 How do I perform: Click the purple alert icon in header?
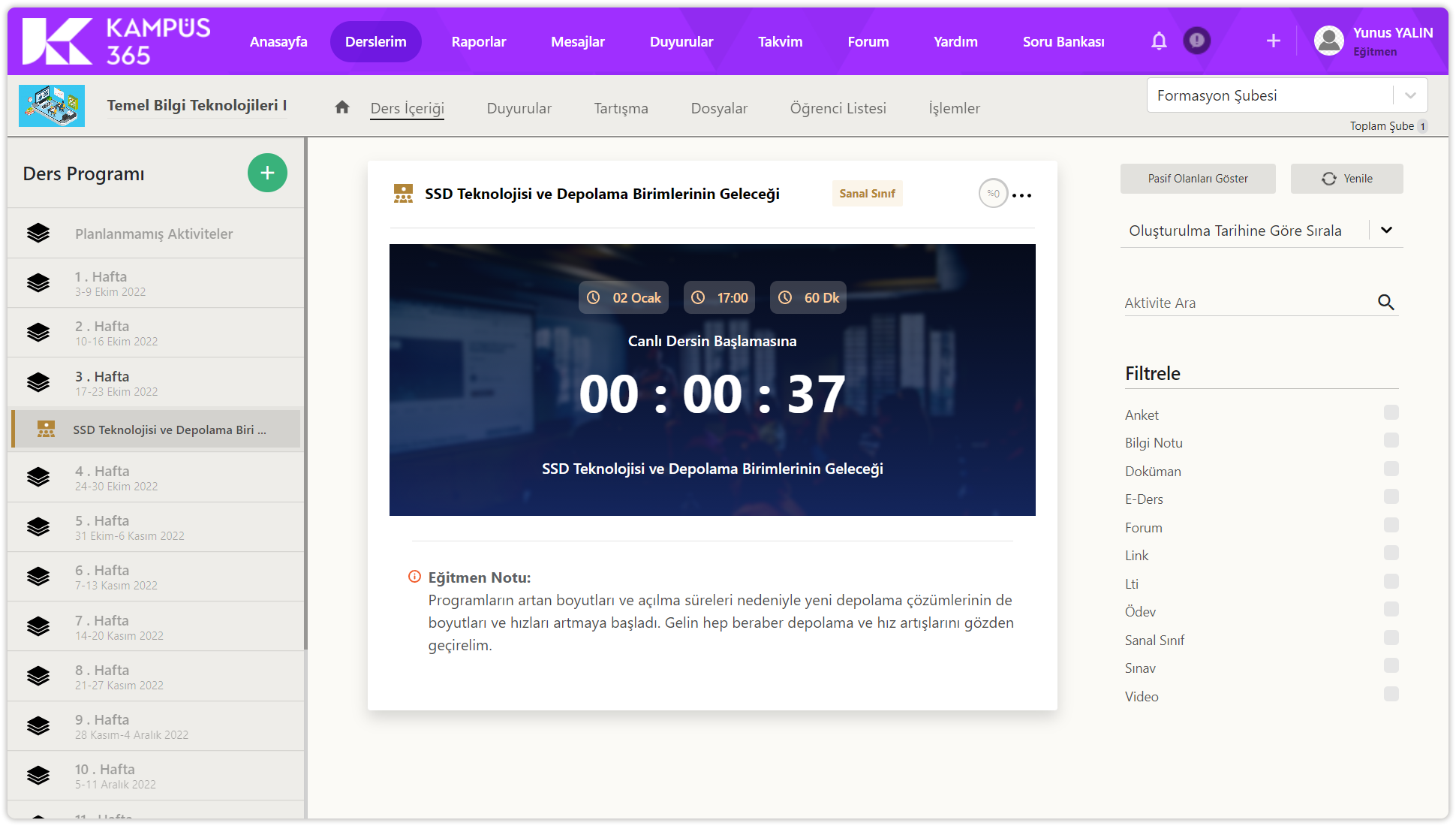[x=1197, y=41]
